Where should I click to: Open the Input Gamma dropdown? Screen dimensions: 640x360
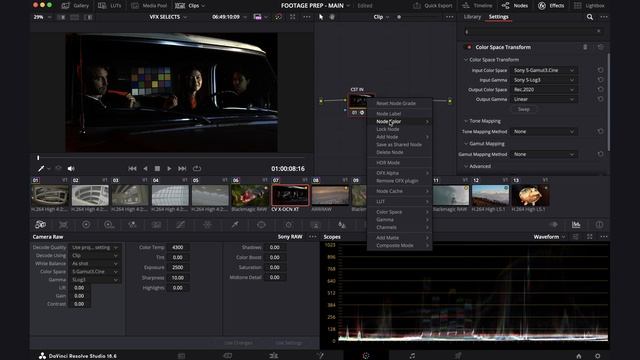(x=544, y=80)
